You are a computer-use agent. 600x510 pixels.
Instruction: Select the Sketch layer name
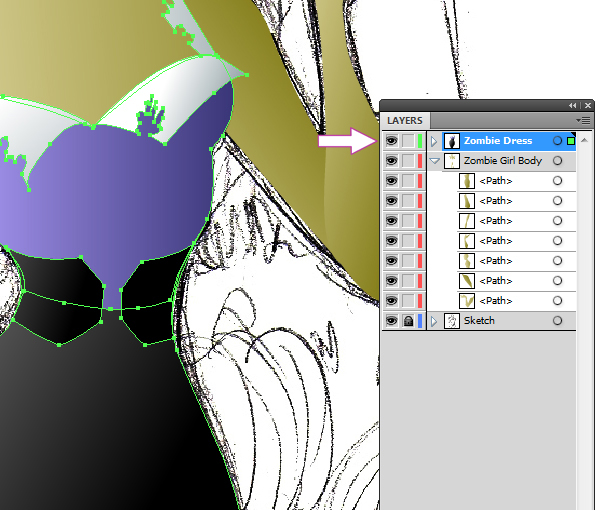pyautogui.click(x=479, y=321)
